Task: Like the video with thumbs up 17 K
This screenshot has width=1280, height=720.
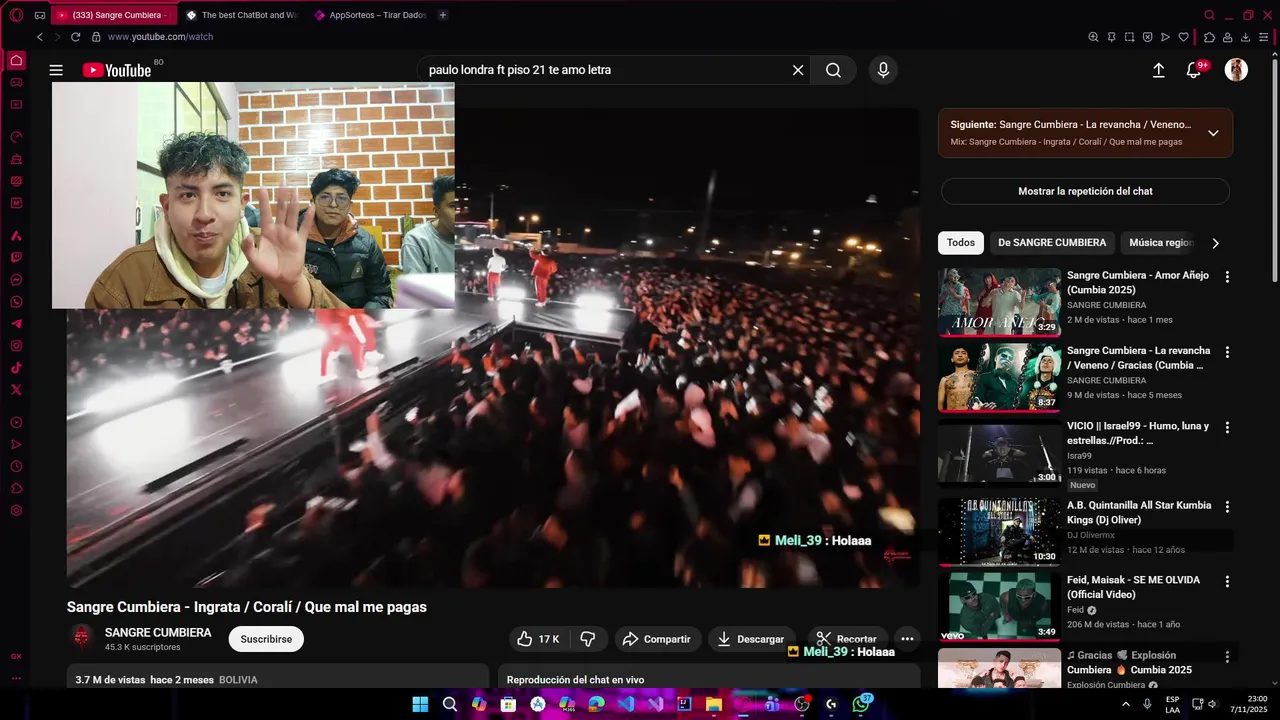Action: point(538,639)
